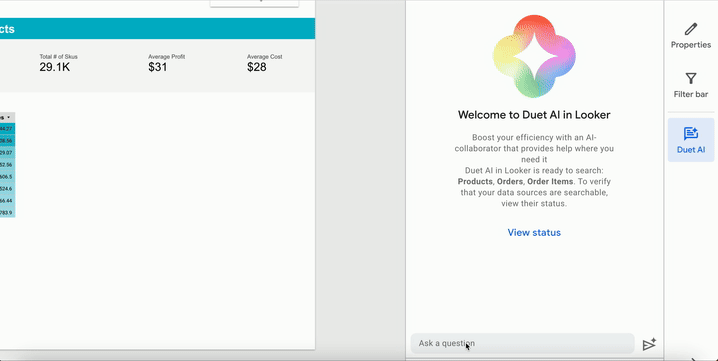Open the Properties pencil panel
The width and height of the screenshot is (718, 361).
(691, 36)
